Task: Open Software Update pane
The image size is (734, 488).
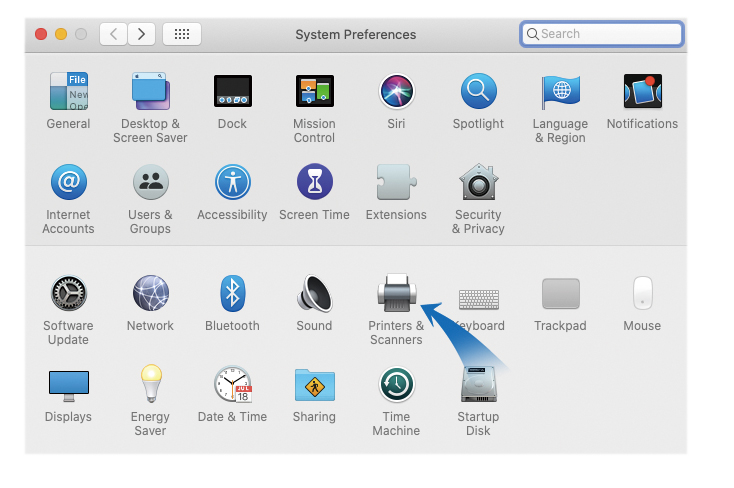Action: click(x=69, y=293)
